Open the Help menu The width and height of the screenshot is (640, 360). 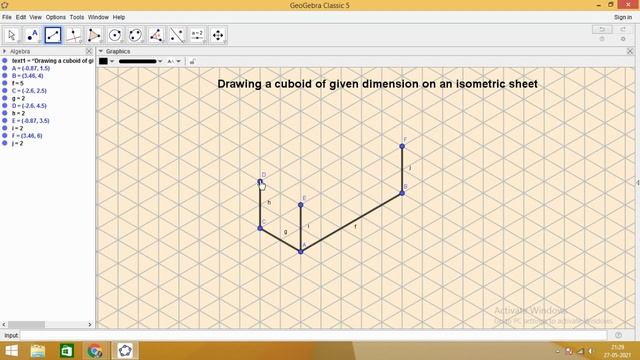(x=119, y=17)
